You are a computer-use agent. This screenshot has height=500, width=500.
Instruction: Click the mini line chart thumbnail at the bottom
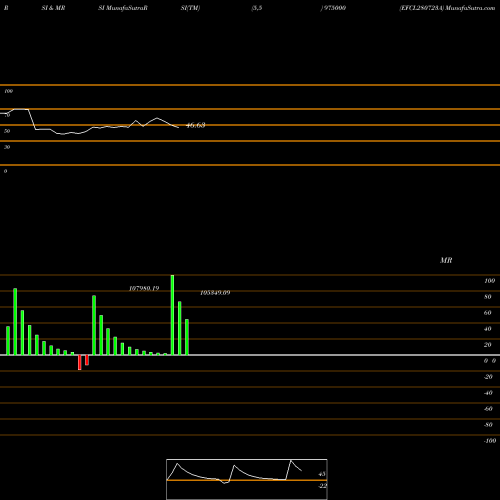(247, 479)
